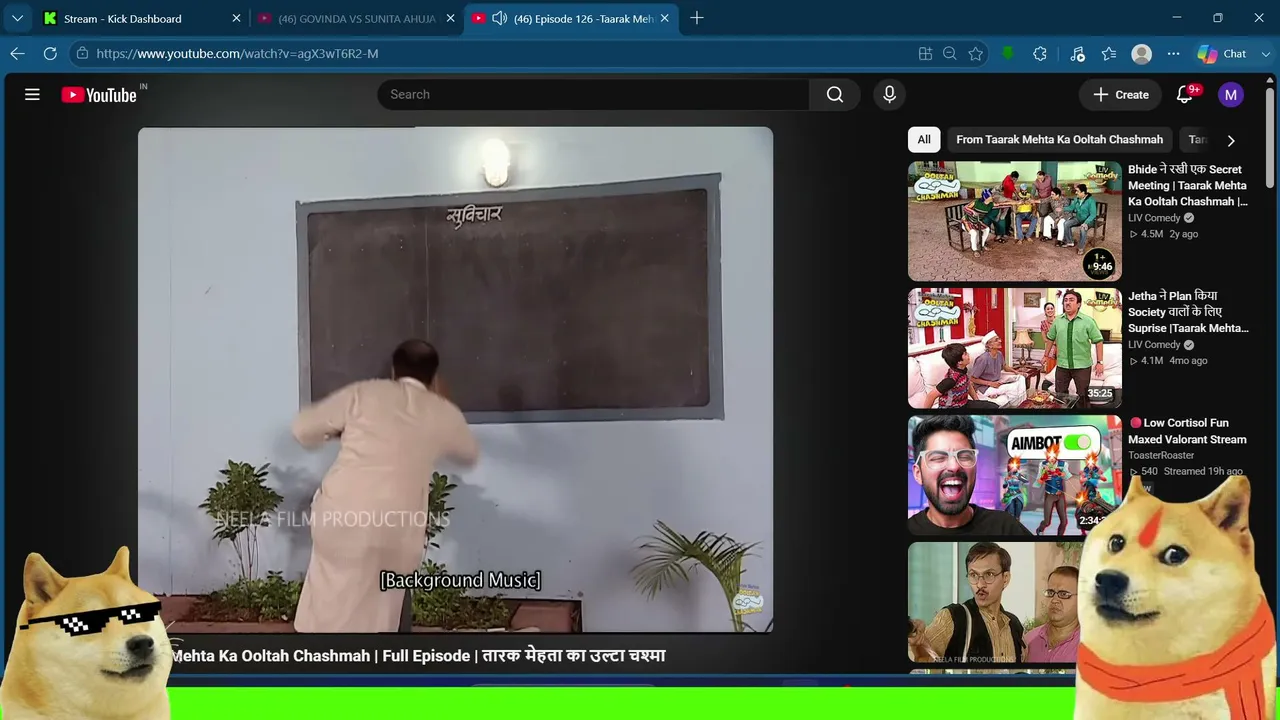
Task: Click the video title Mehta Ka Ooltah Chashmah | Full Episode
Action: (x=417, y=656)
